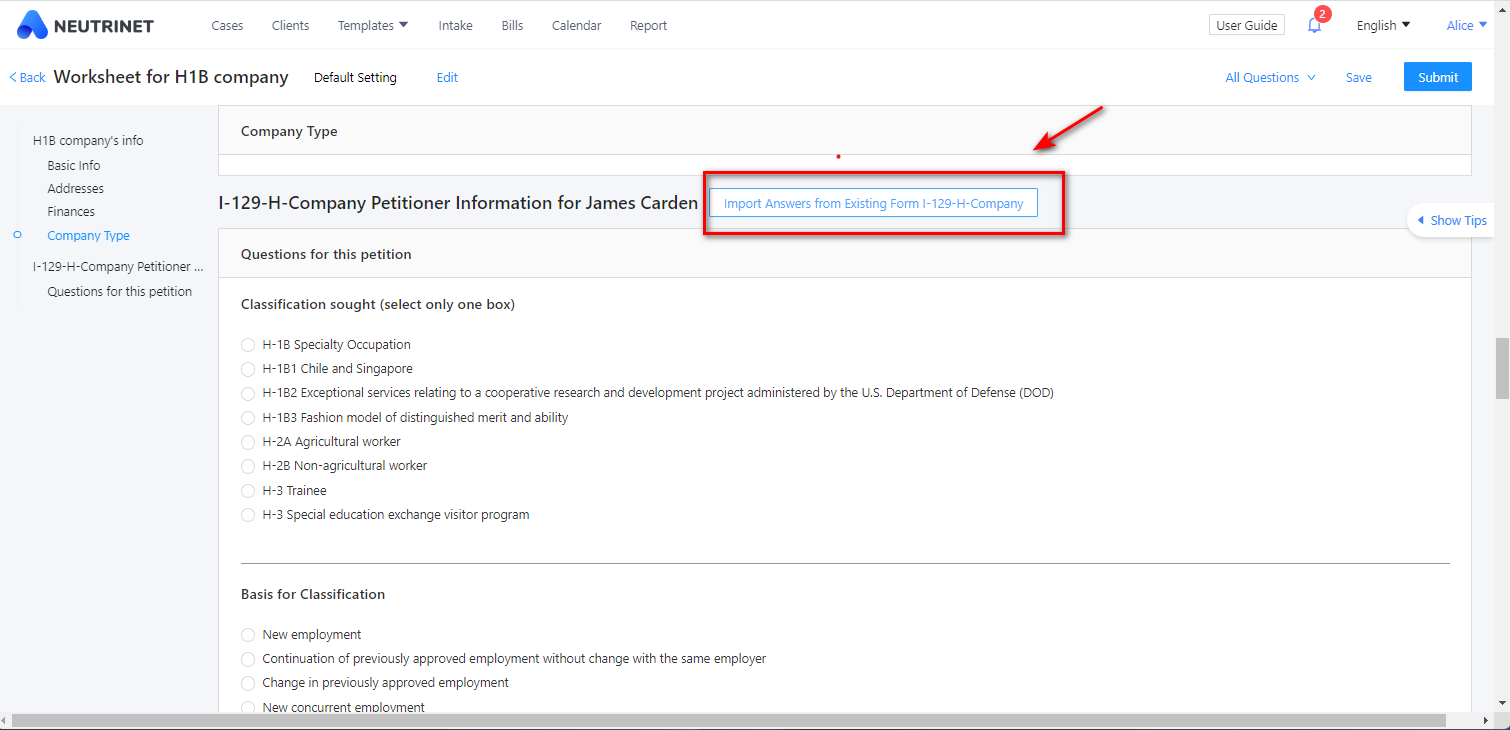Screen dimensions: 1510x730
Task: Select Addresses in the sidebar
Action: click(x=75, y=188)
